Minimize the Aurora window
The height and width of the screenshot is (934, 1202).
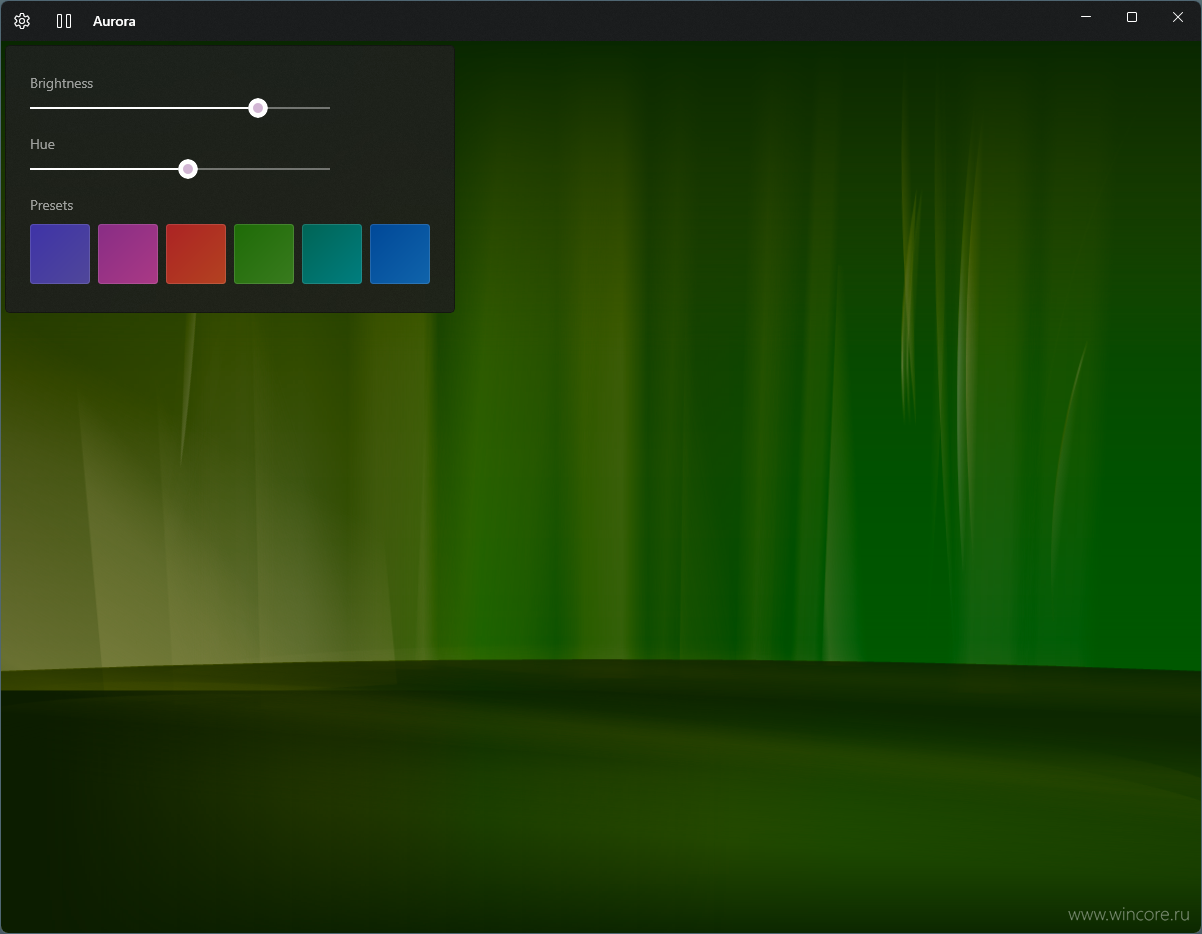point(1086,17)
